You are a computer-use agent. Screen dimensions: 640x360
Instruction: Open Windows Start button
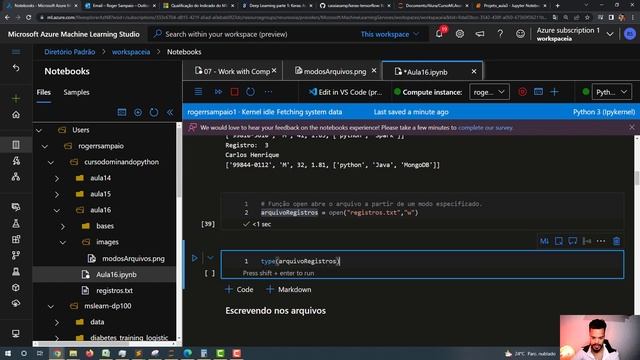[7, 353]
